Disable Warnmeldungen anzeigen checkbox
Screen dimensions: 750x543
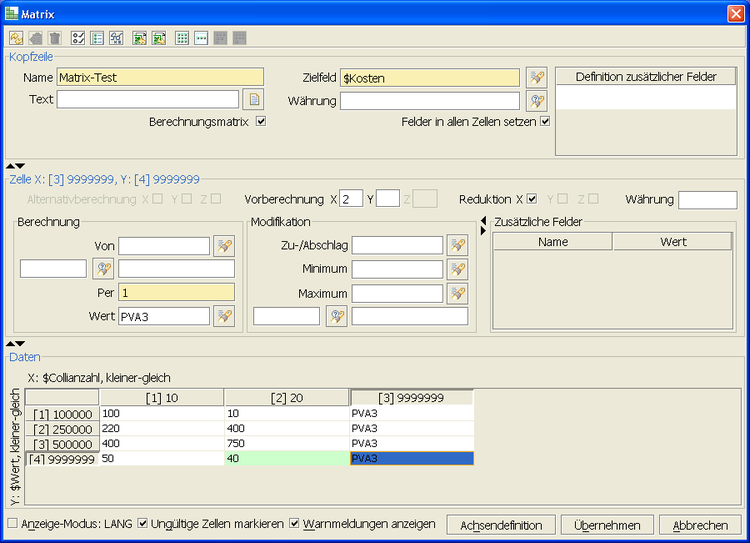pos(295,523)
